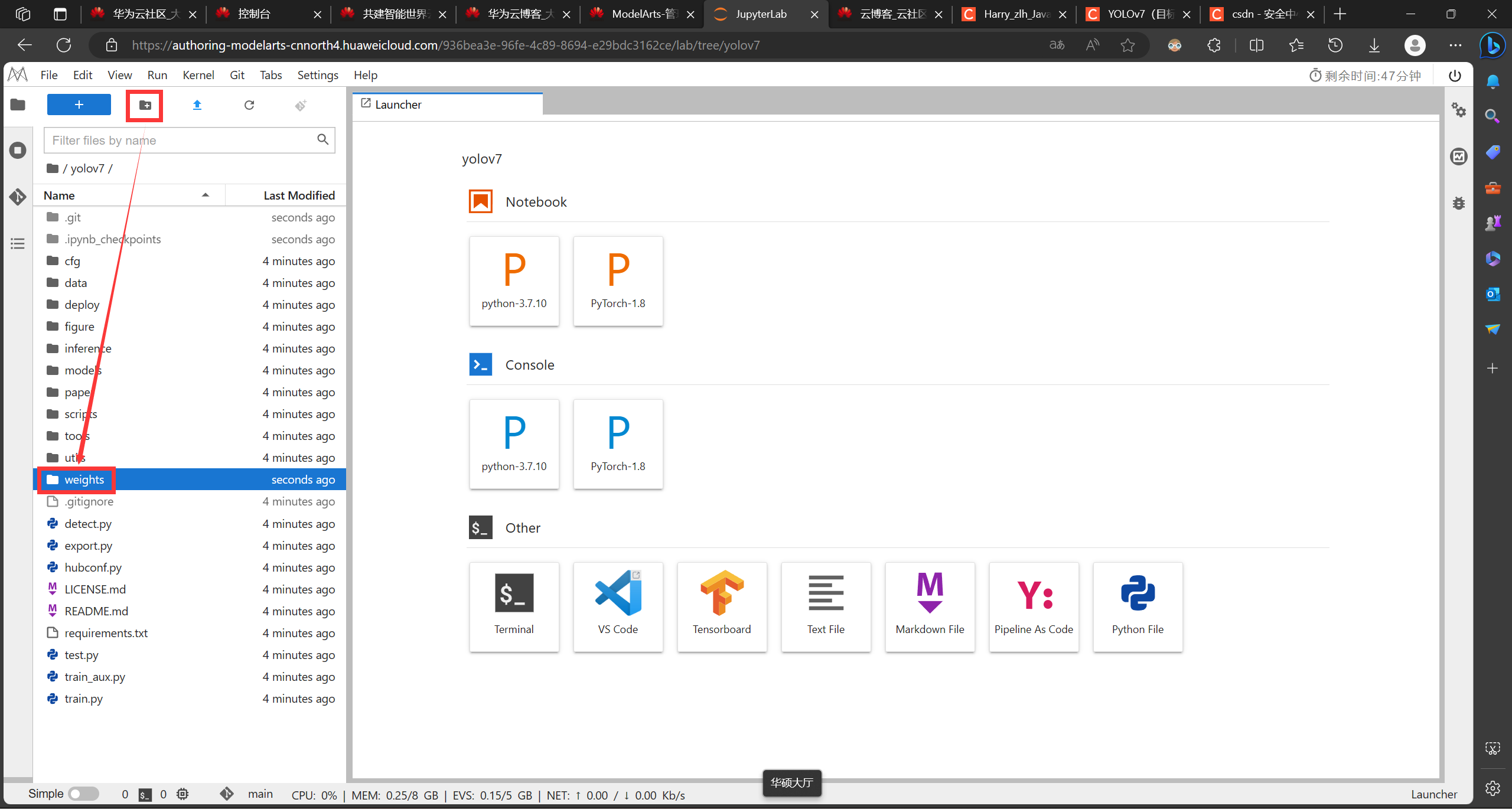1512x809 pixels.
Task: Open the Kernel menu
Action: click(x=198, y=75)
